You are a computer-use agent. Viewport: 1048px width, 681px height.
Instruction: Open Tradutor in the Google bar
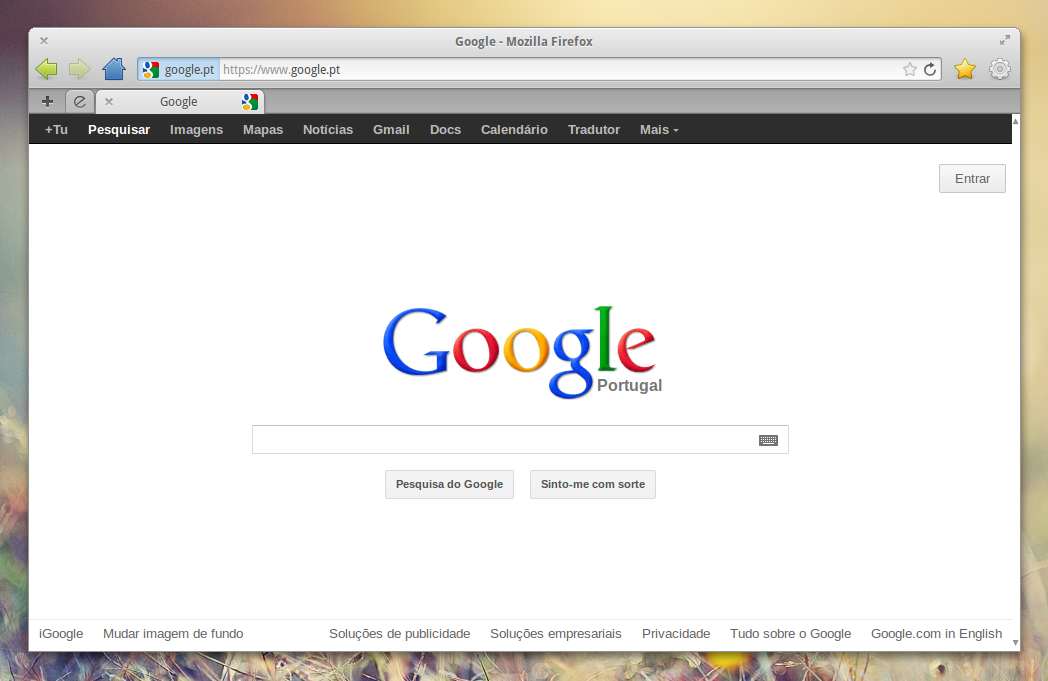click(x=594, y=130)
